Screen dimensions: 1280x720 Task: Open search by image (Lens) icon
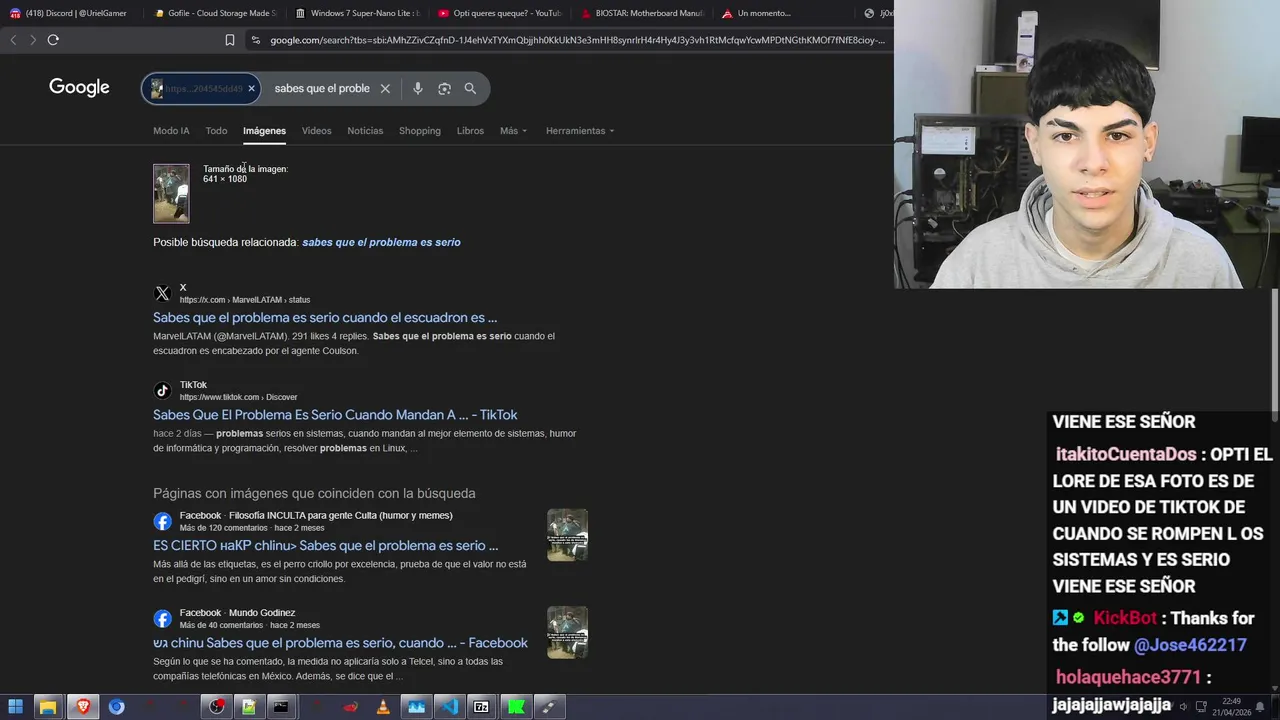tap(444, 88)
